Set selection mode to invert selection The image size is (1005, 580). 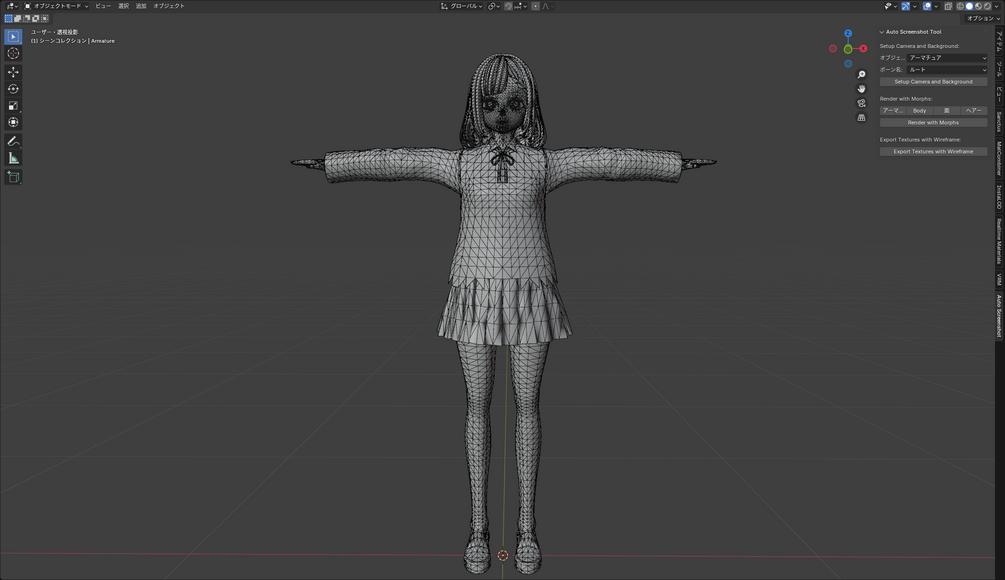pyautogui.click(x=35, y=19)
